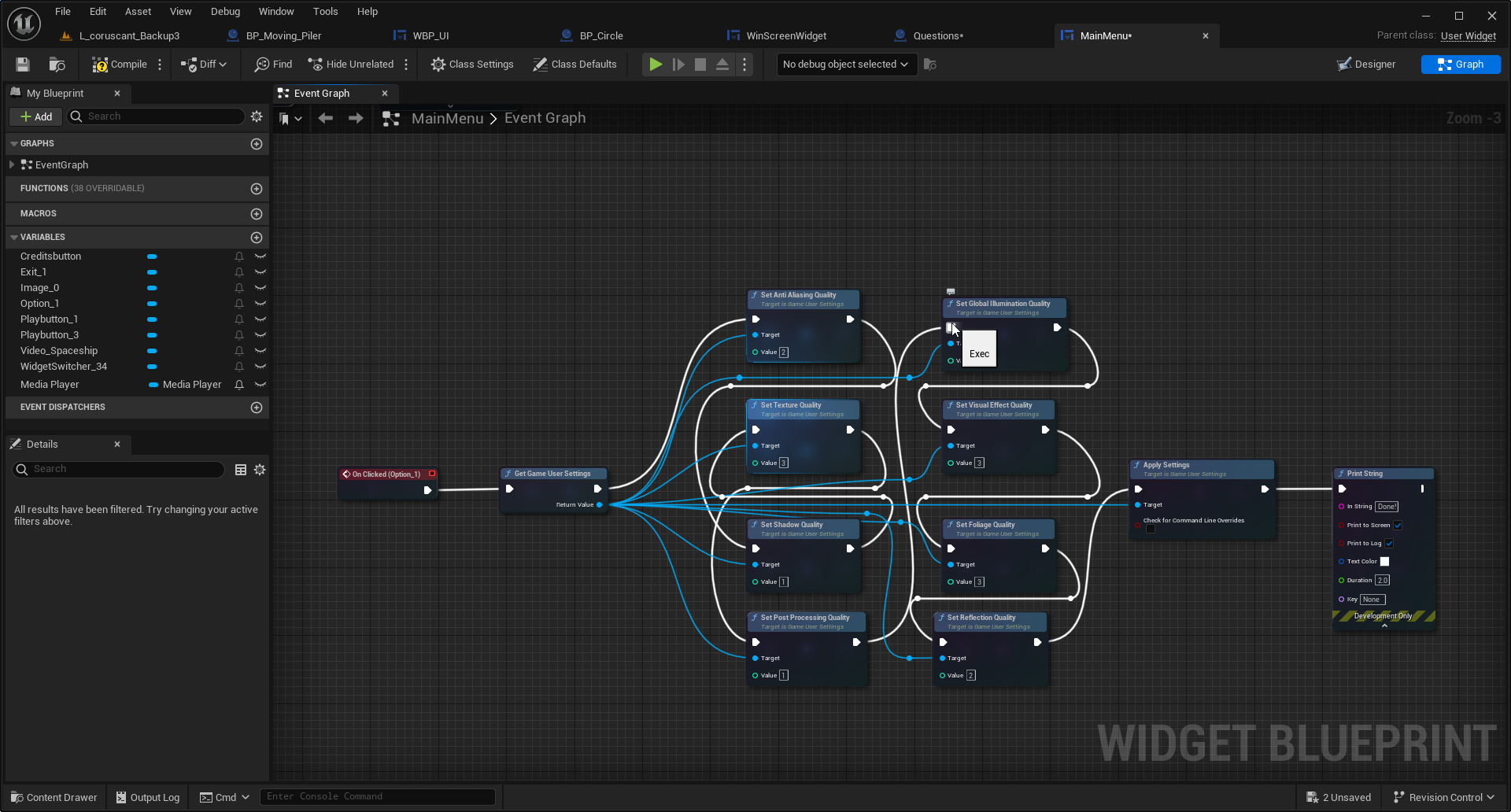Open play mode options menu

coord(744,65)
